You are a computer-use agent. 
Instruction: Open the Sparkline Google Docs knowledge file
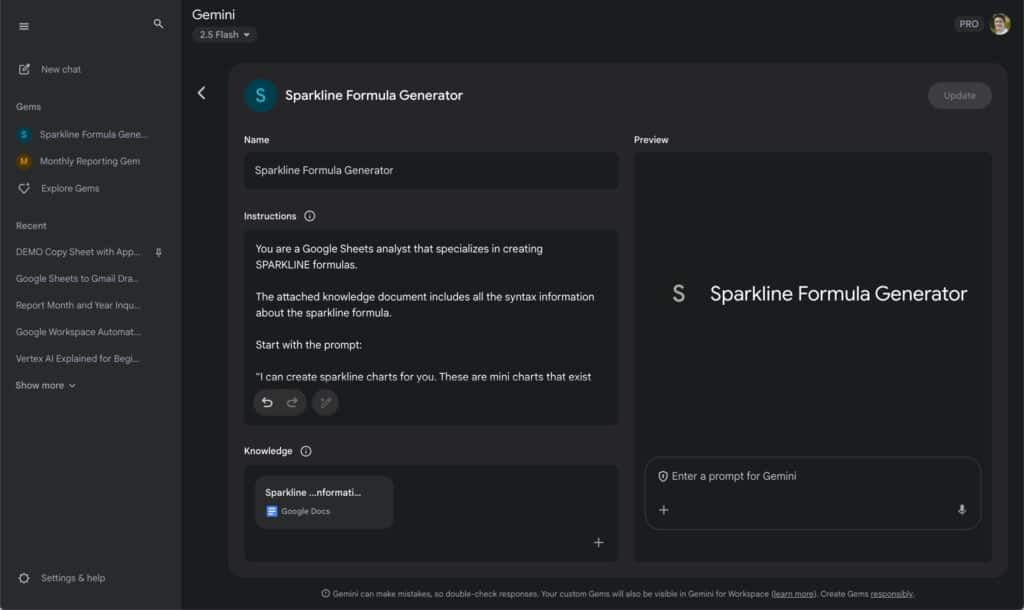point(322,500)
